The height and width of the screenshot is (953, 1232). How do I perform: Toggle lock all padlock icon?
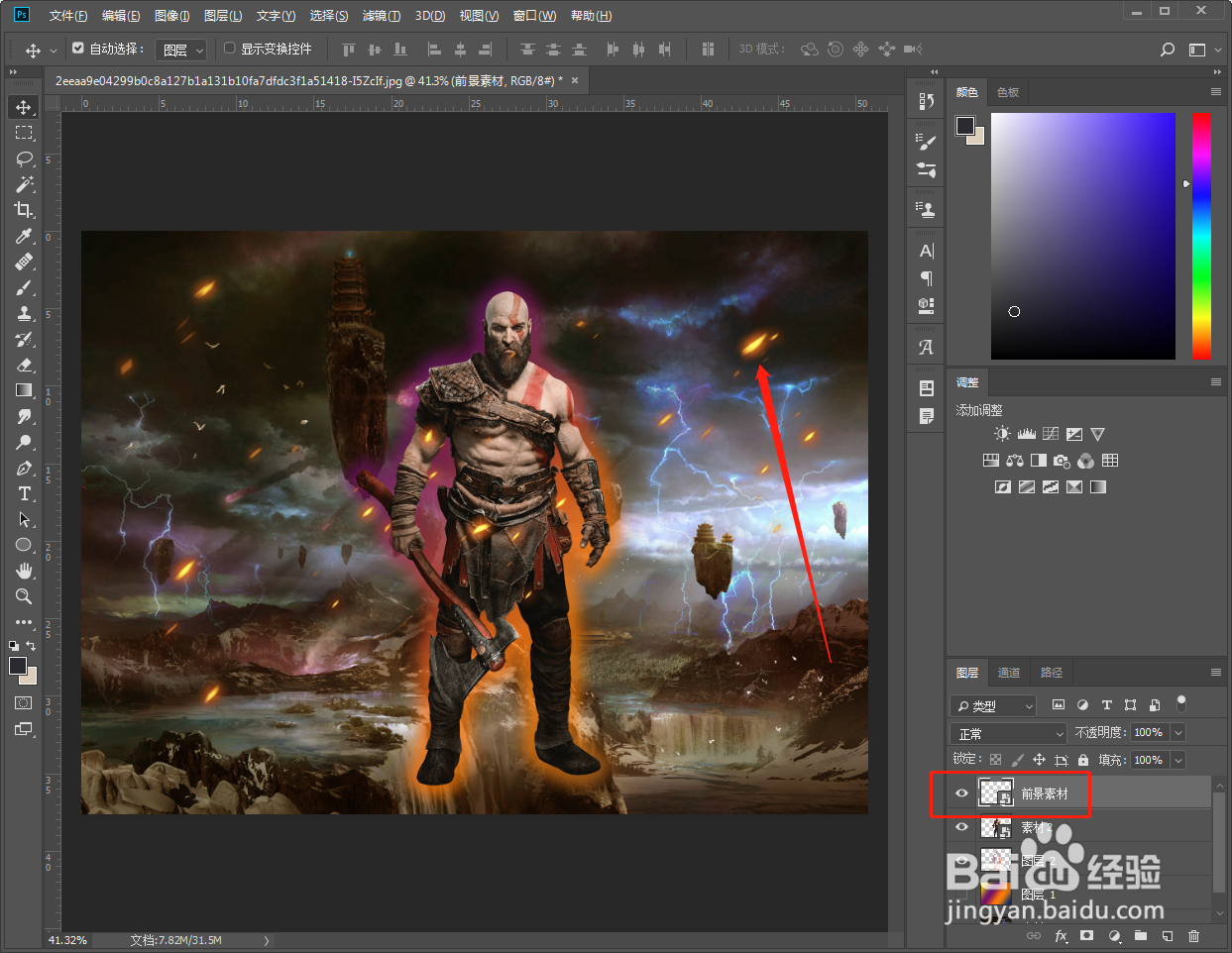[1082, 760]
